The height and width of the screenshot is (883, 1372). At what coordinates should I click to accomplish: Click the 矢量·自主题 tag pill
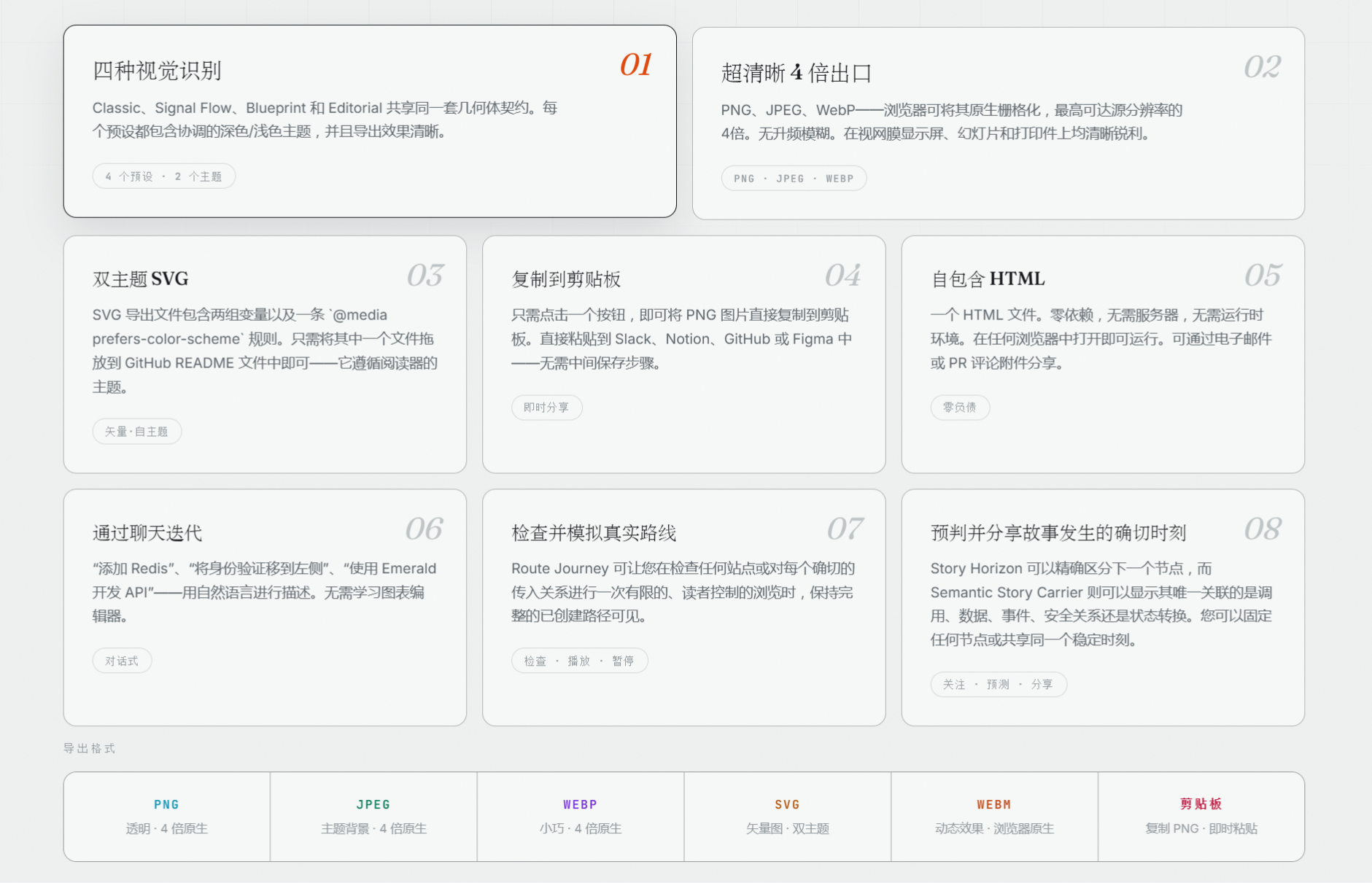(x=136, y=432)
